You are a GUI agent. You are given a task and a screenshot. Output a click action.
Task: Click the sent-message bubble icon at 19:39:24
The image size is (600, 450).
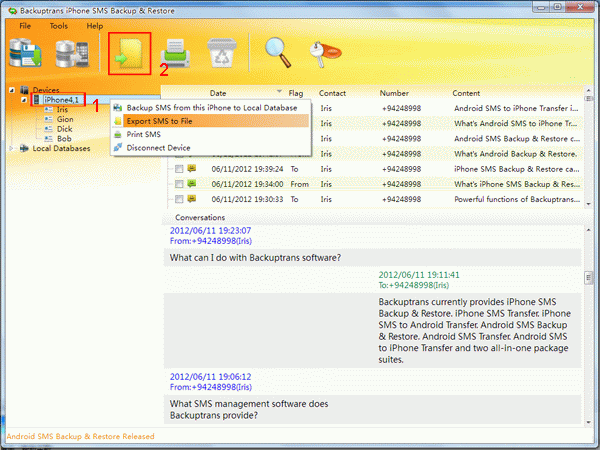pyautogui.click(x=192, y=168)
